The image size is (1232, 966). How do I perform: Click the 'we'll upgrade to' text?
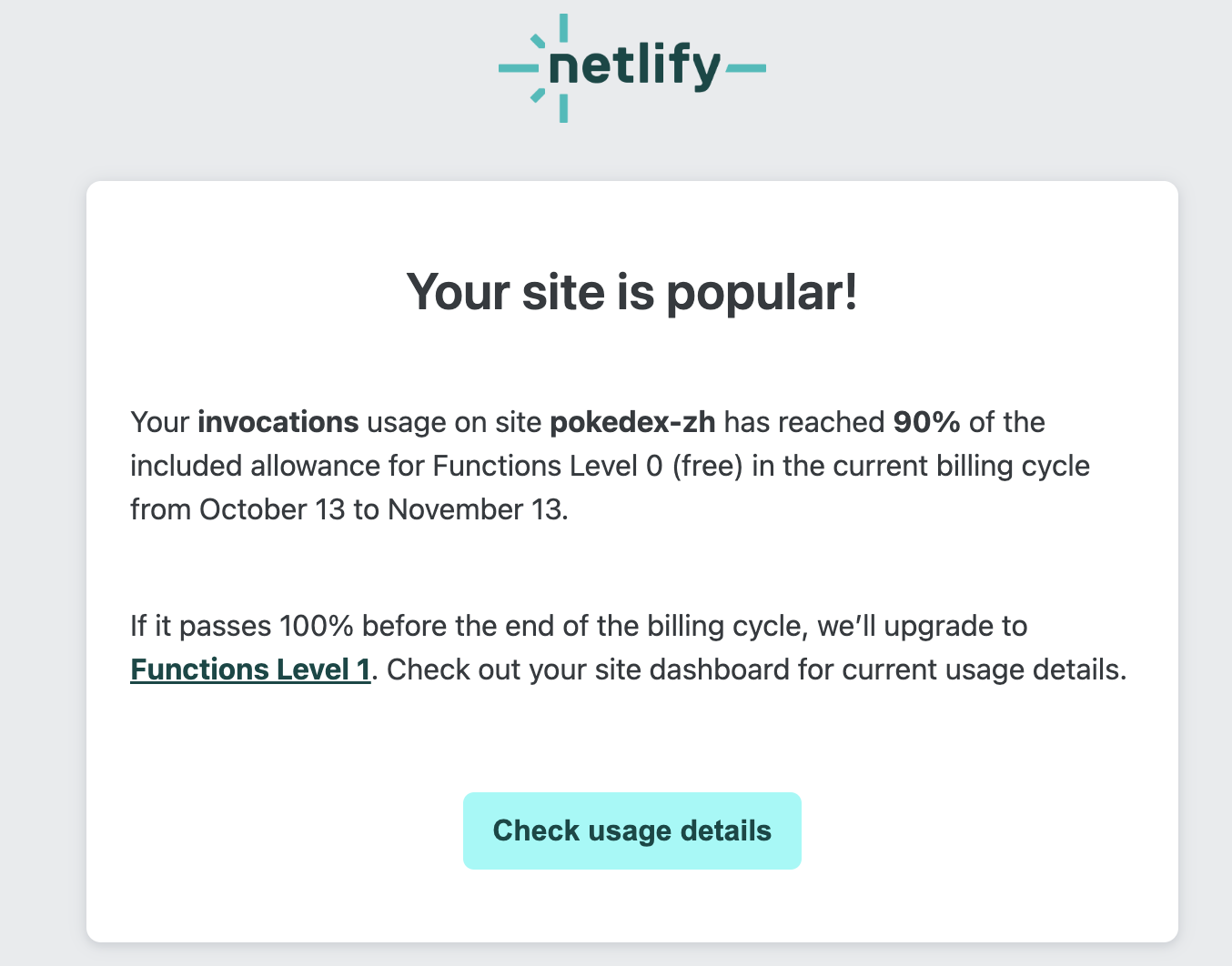pos(923,626)
